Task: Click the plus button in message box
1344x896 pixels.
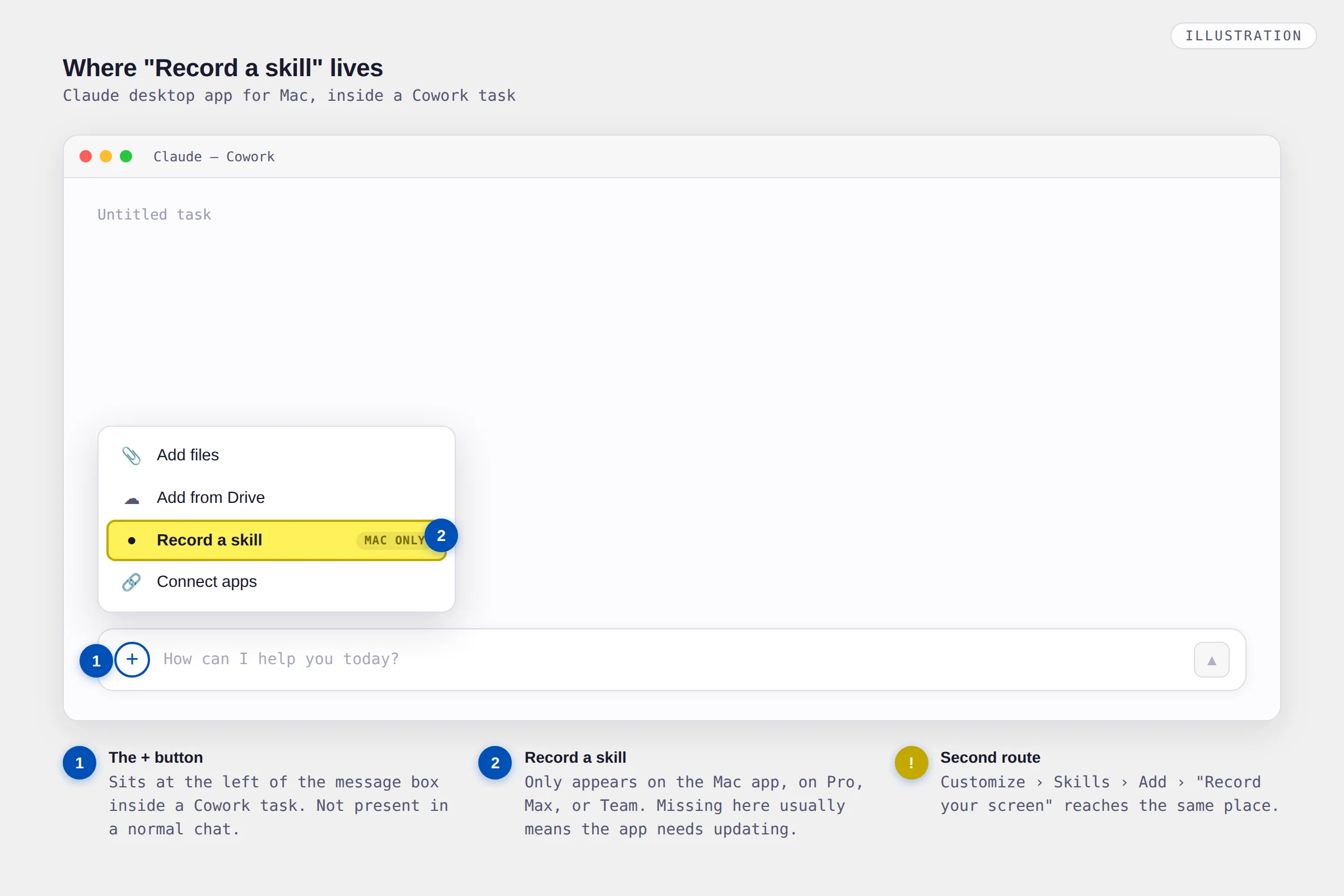Action: point(132,660)
